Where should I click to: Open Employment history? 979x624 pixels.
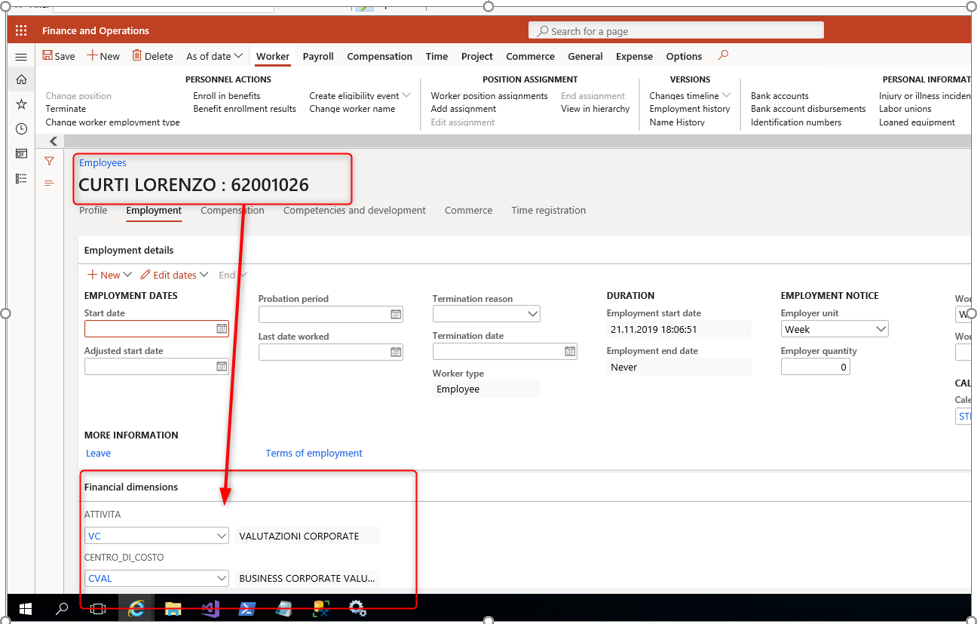pyautogui.click(x=689, y=109)
